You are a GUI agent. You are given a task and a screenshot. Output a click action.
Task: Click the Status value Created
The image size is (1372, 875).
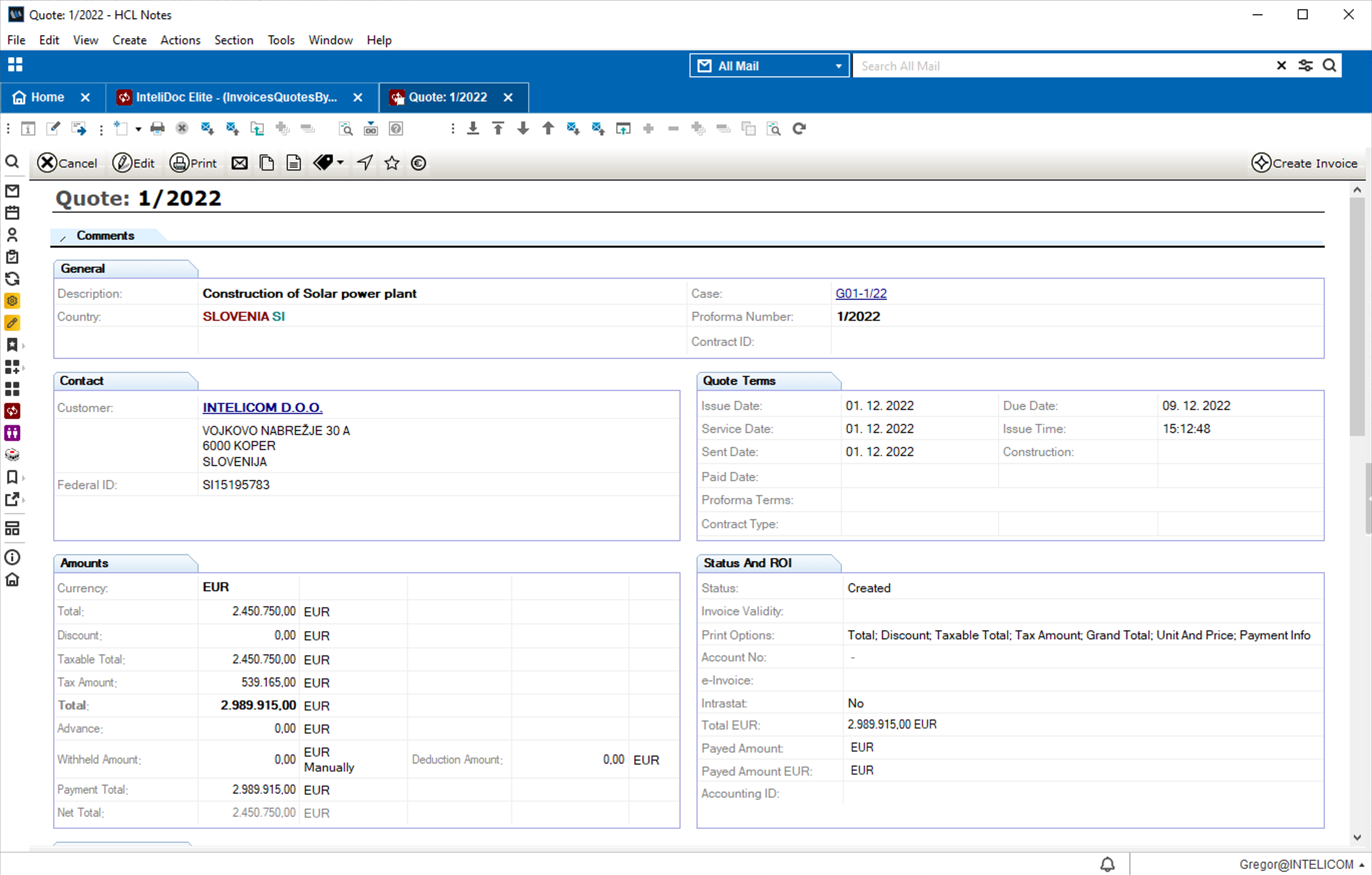pos(869,588)
